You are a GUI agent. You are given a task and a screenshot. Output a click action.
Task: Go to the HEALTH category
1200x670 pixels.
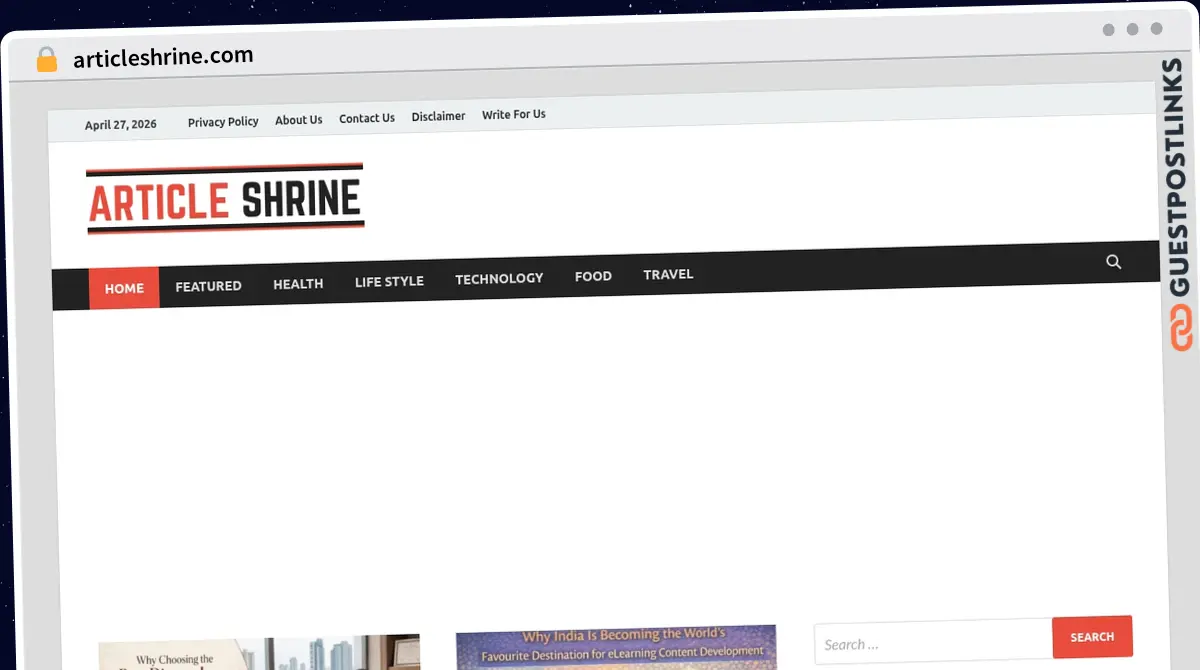pos(298,284)
